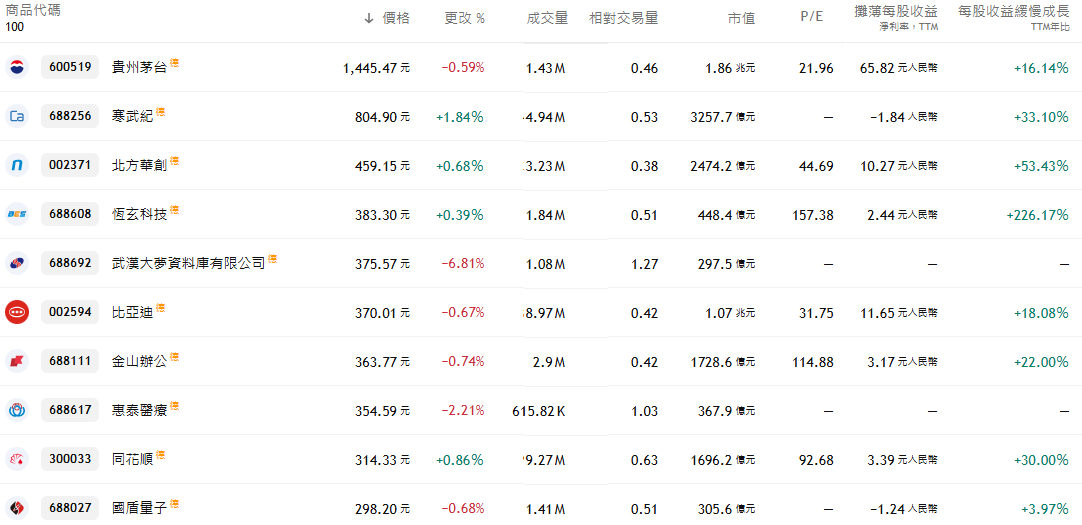Screen dimensions: 1082x525
Task: Click the orange badge next to 寒武紀
Action: 160,112
